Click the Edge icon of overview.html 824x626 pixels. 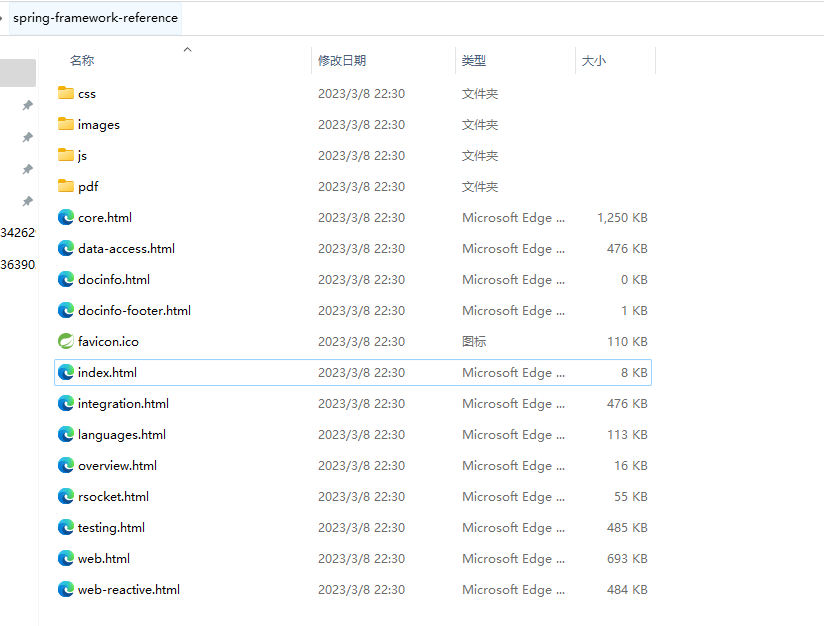coord(66,465)
